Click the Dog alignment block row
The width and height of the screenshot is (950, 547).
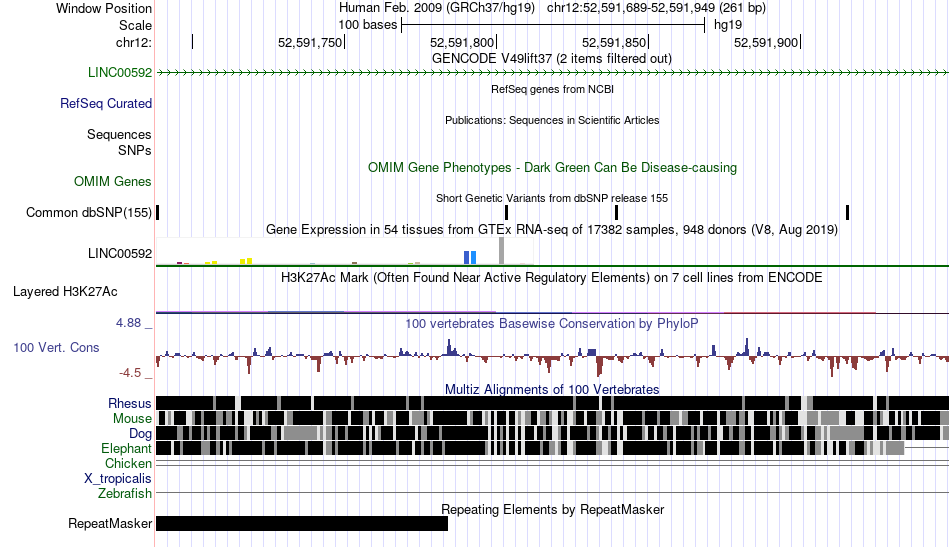tap(553, 433)
